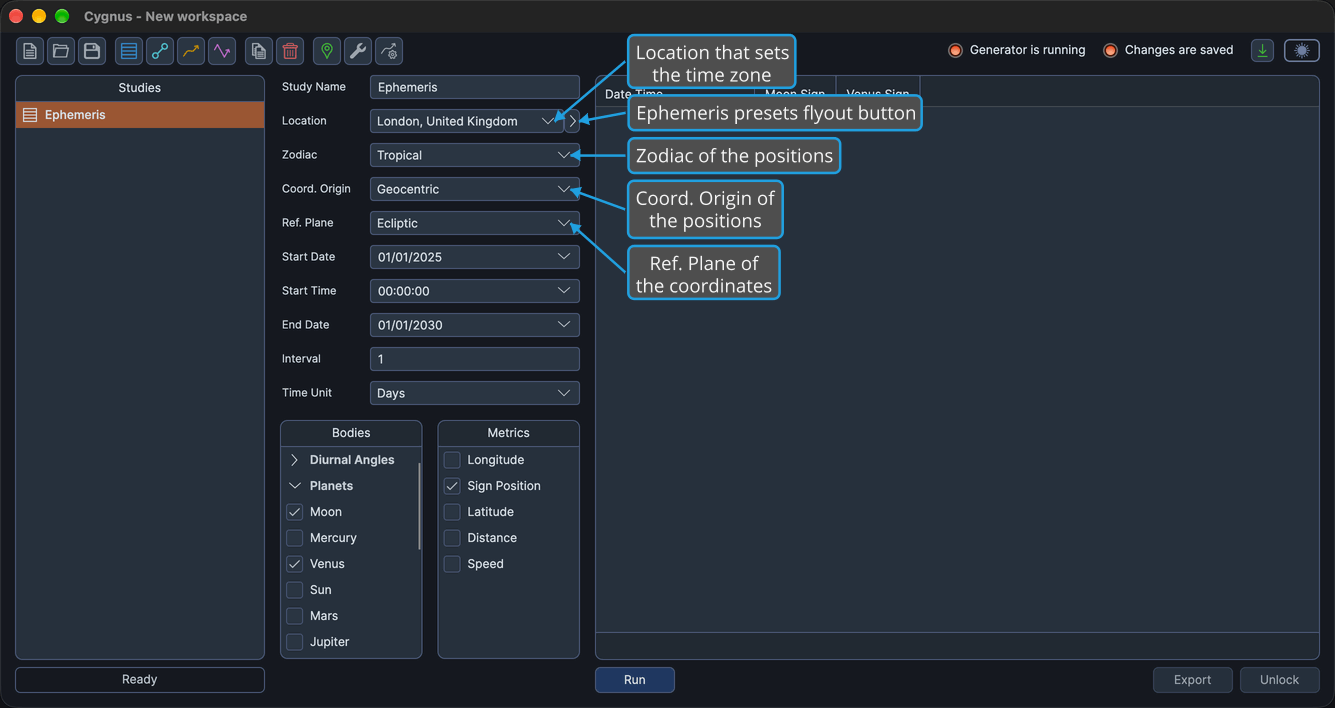Open the Start Date picker

pos(475,257)
